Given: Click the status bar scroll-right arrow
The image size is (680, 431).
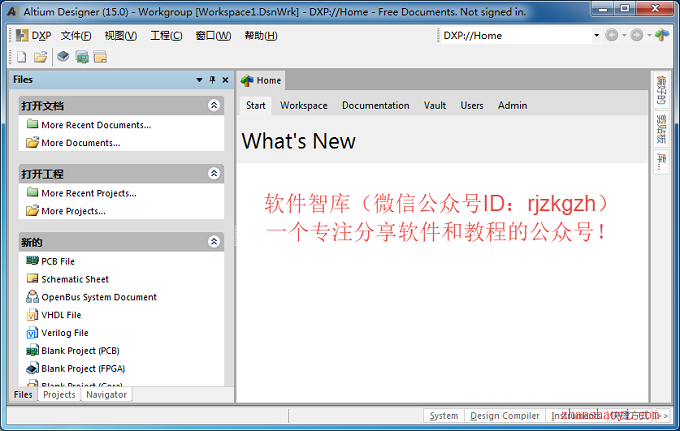Looking at the screenshot, I should (x=666, y=415).
